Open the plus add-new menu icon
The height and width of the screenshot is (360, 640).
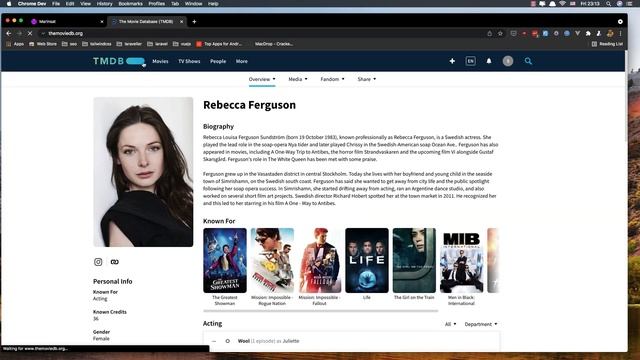pyautogui.click(x=452, y=61)
